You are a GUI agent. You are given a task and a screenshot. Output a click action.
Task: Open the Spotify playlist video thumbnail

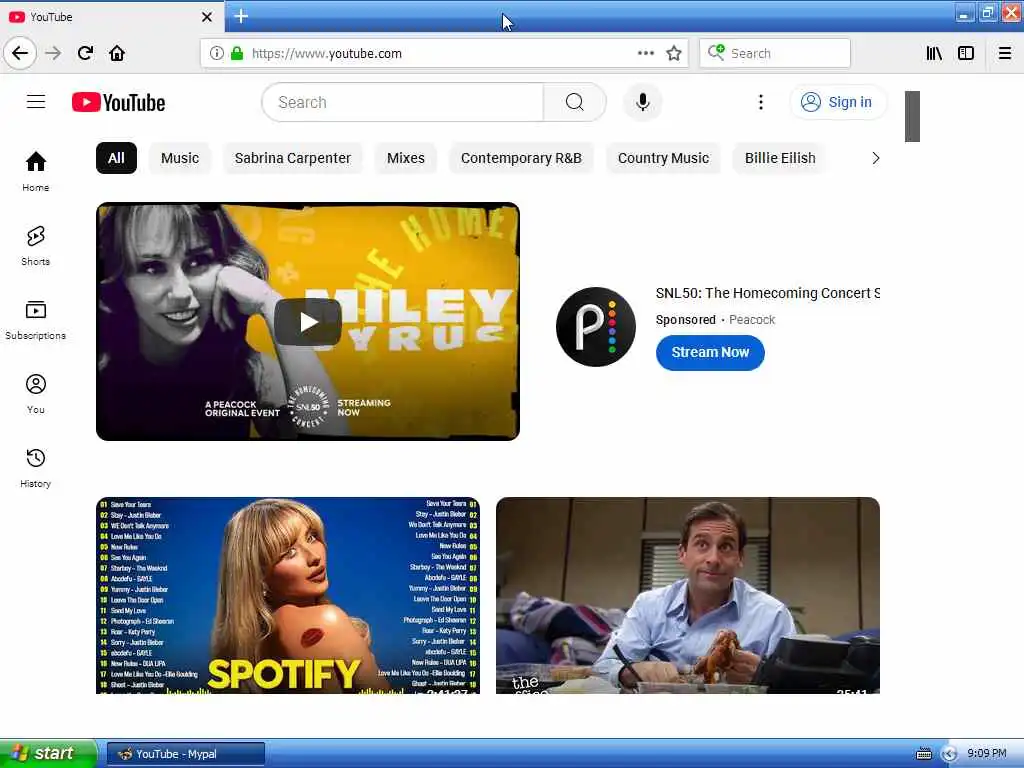tap(288, 595)
